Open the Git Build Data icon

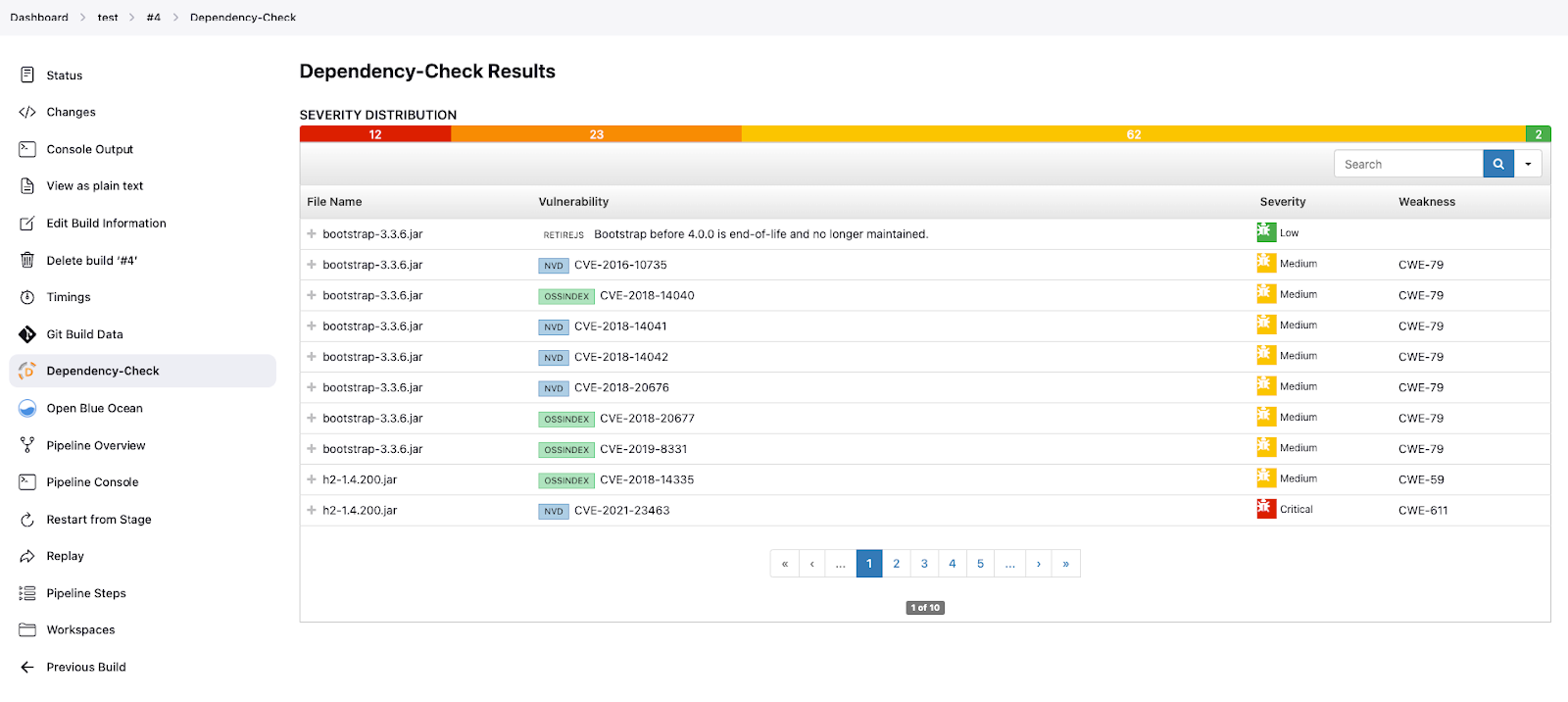(27, 334)
